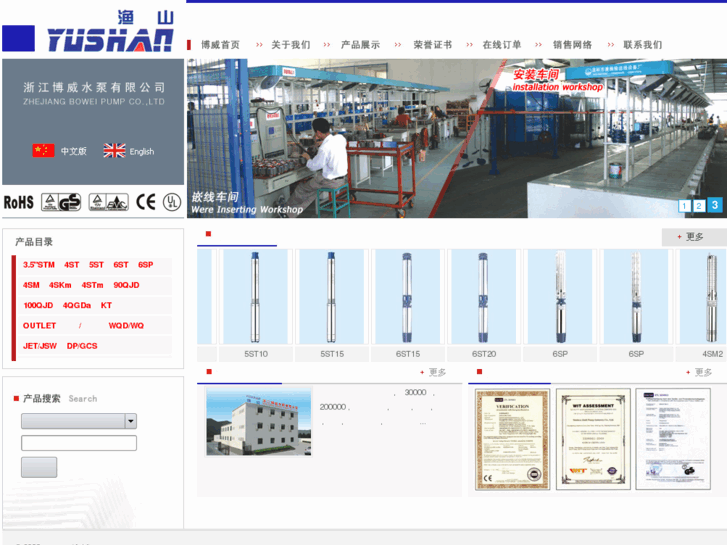Open 4QGDa product category

click(77, 306)
